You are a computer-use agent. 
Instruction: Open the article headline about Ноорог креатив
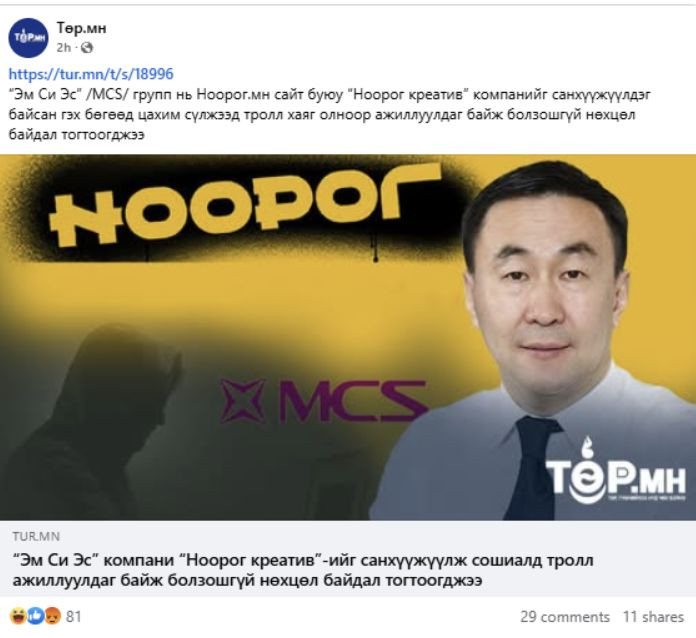303,570
